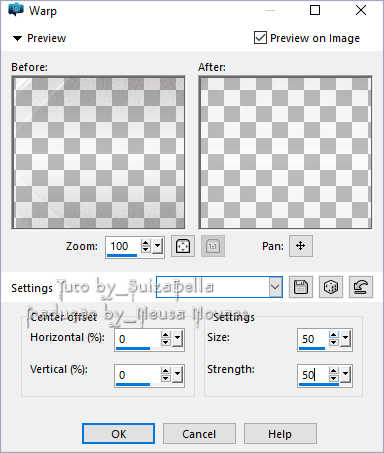Click the Fit image to window icon

183,246
